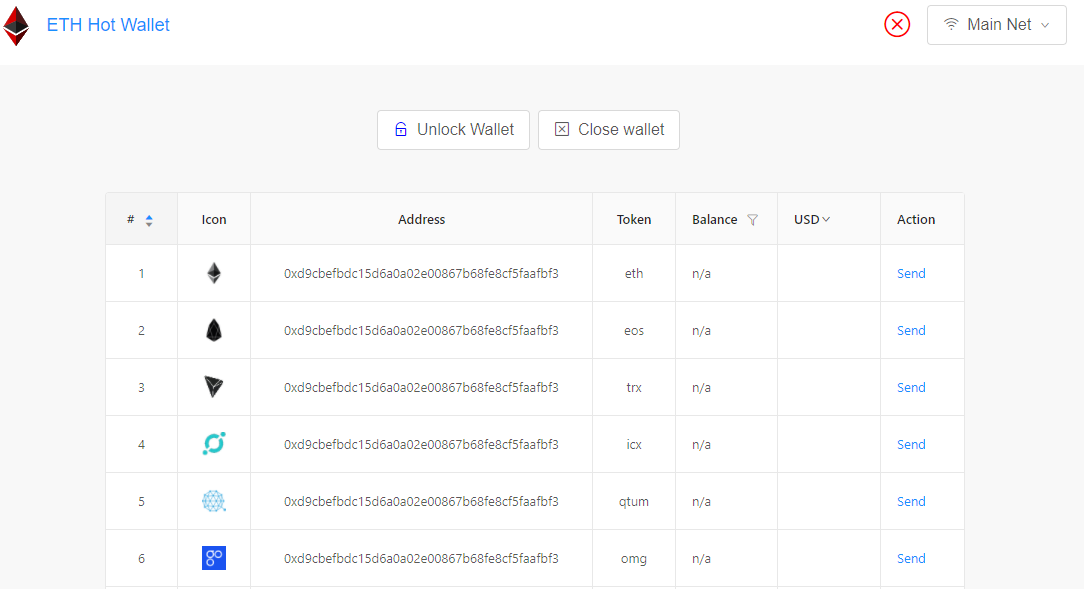Send from the icx row
This screenshot has width=1084, height=589.
pyautogui.click(x=910, y=445)
